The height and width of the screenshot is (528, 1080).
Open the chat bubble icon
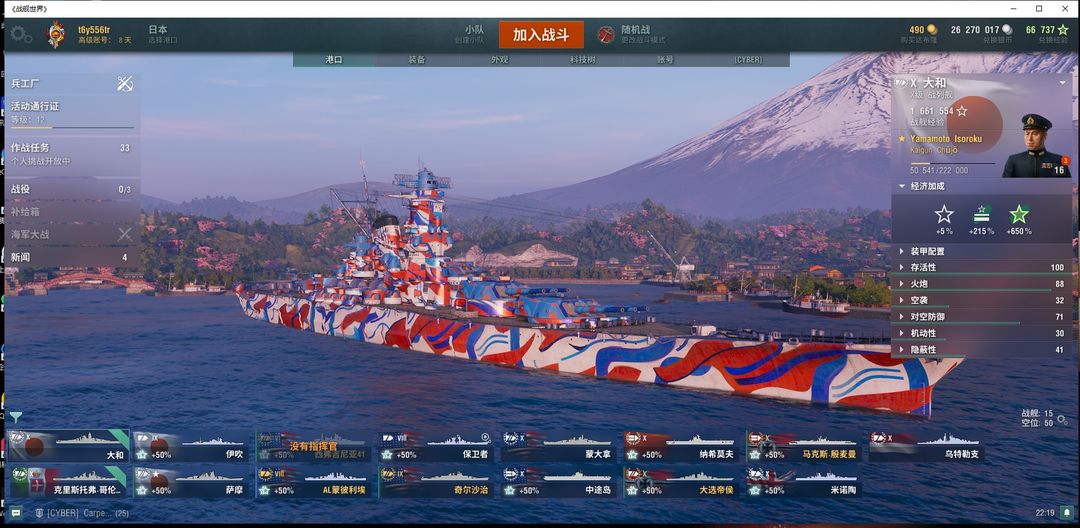click(x=16, y=513)
